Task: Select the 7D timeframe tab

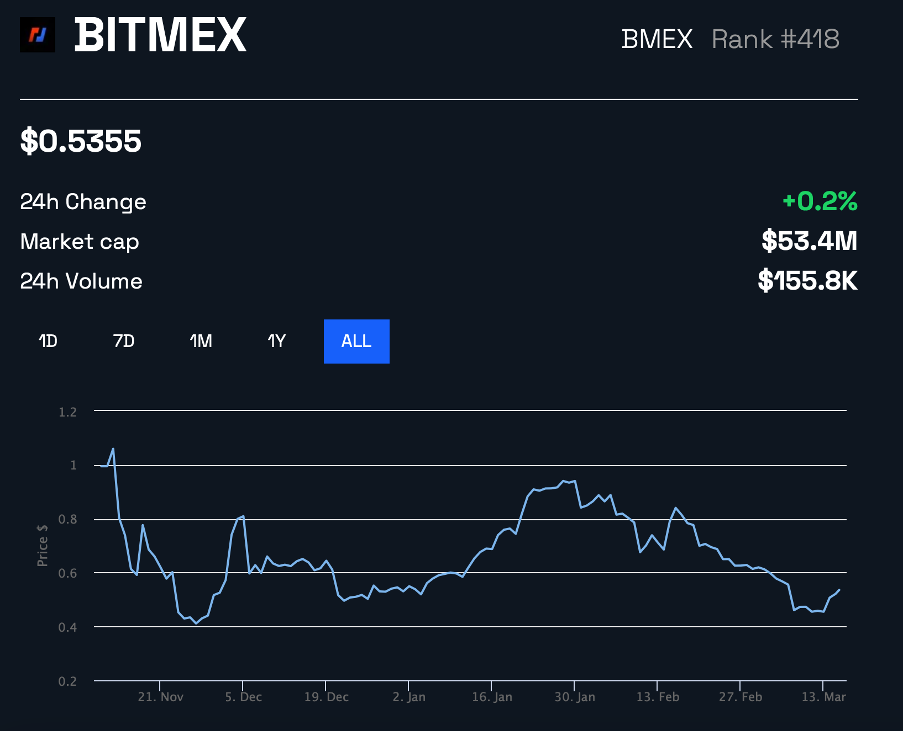Action: (x=123, y=341)
